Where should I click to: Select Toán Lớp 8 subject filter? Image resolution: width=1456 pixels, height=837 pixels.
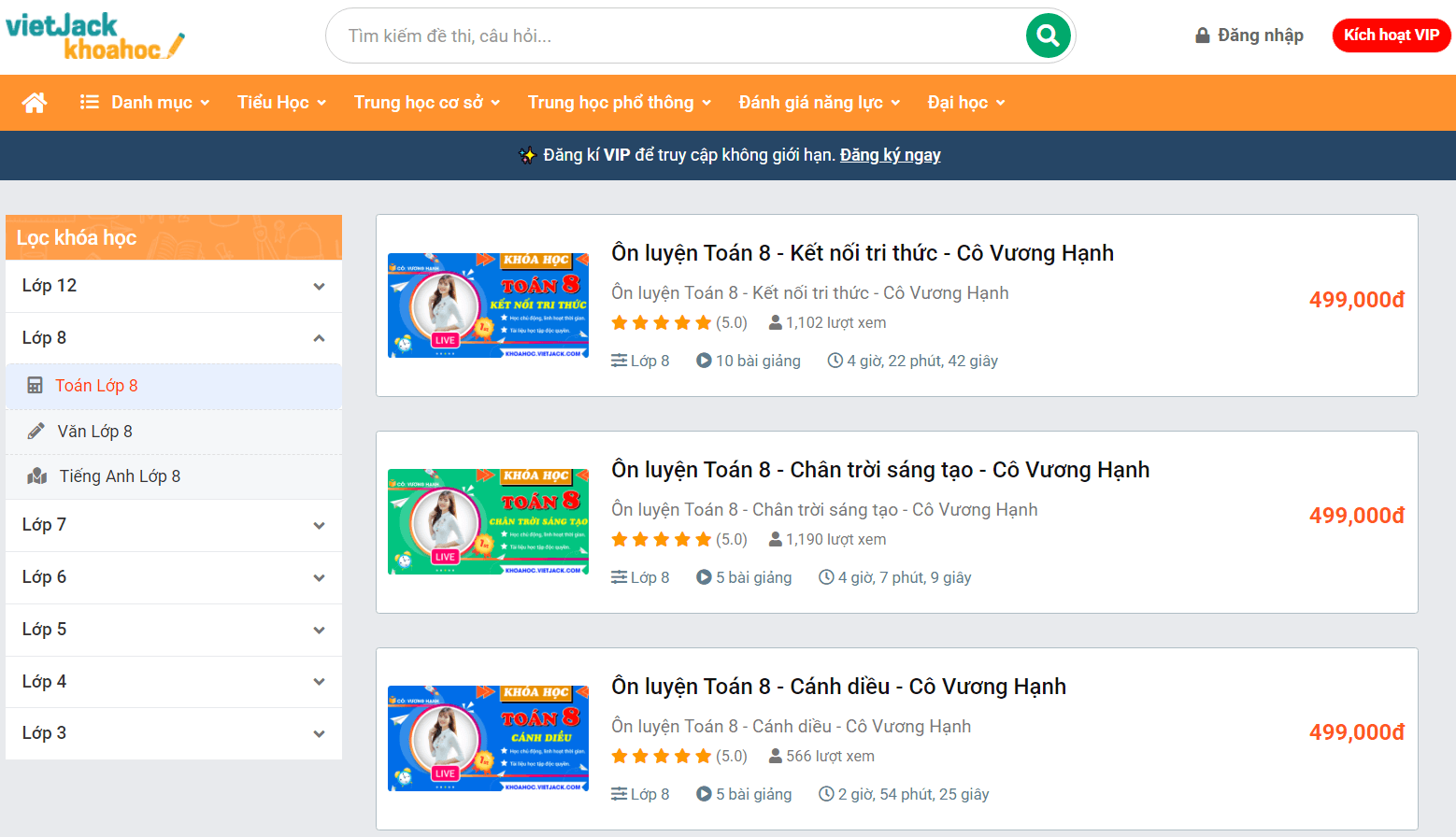pyautogui.click(x=174, y=386)
